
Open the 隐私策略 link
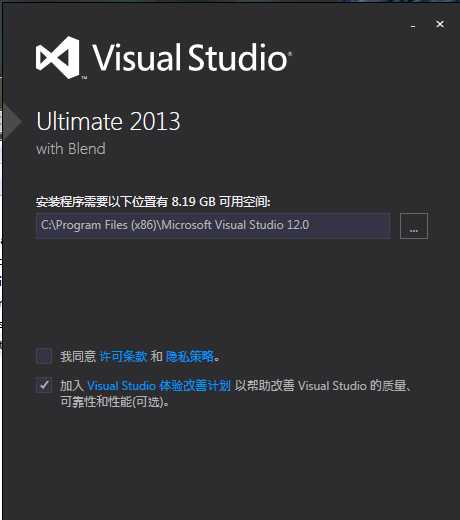point(190,356)
